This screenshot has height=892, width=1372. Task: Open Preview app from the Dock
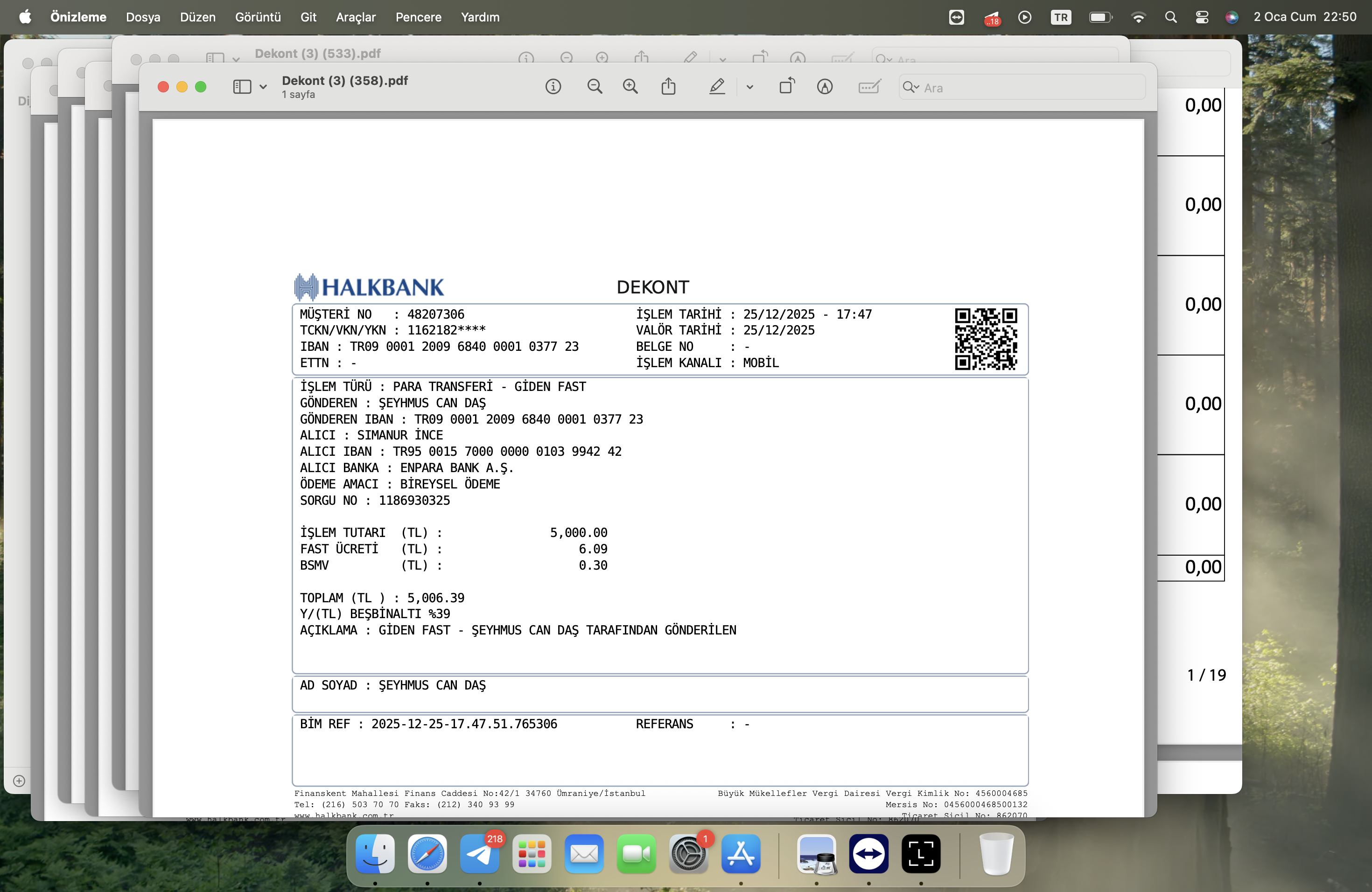[816, 853]
